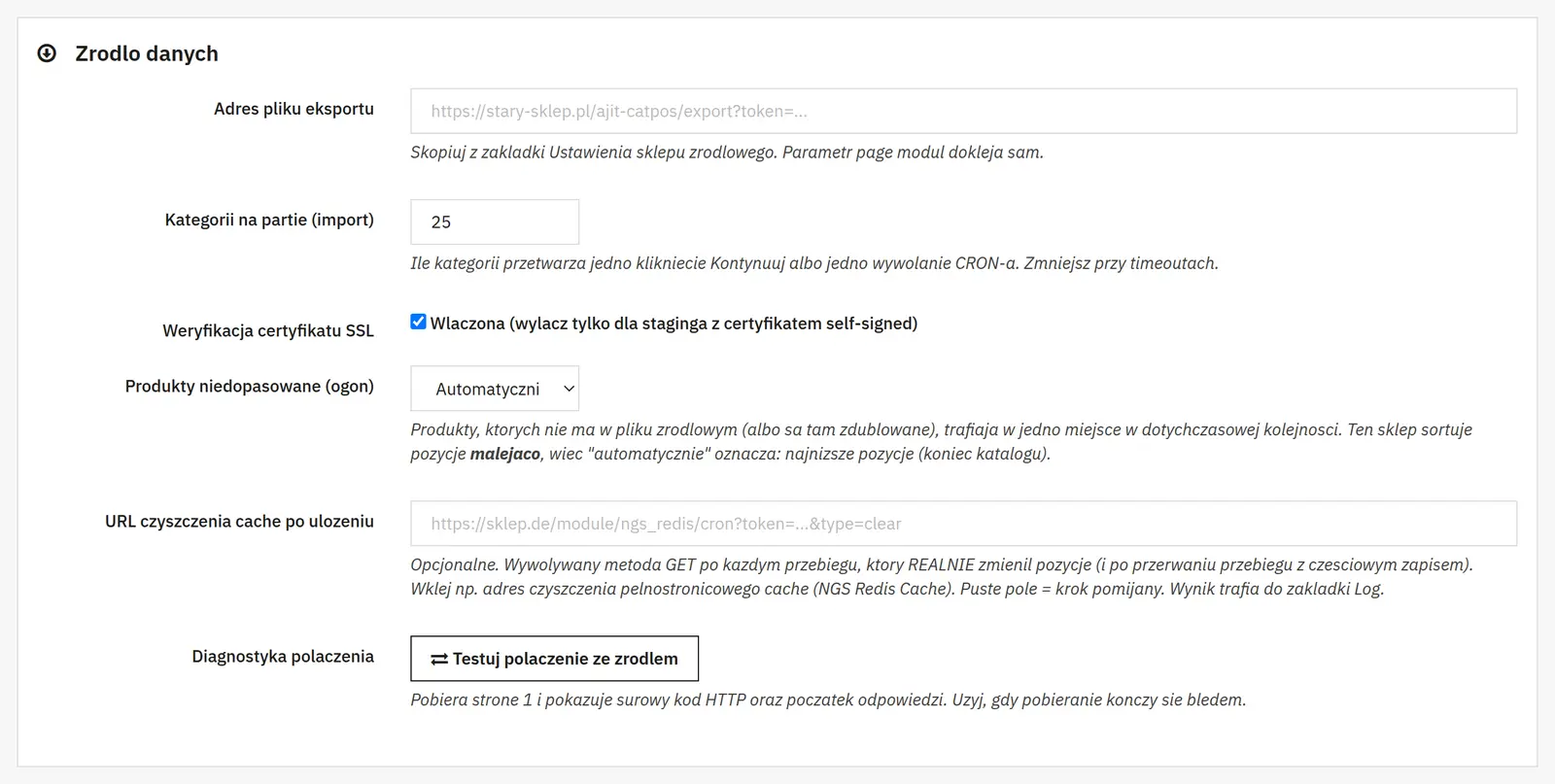Click the URL czyszczenia cache po ulozeniu label

[x=239, y=521]
